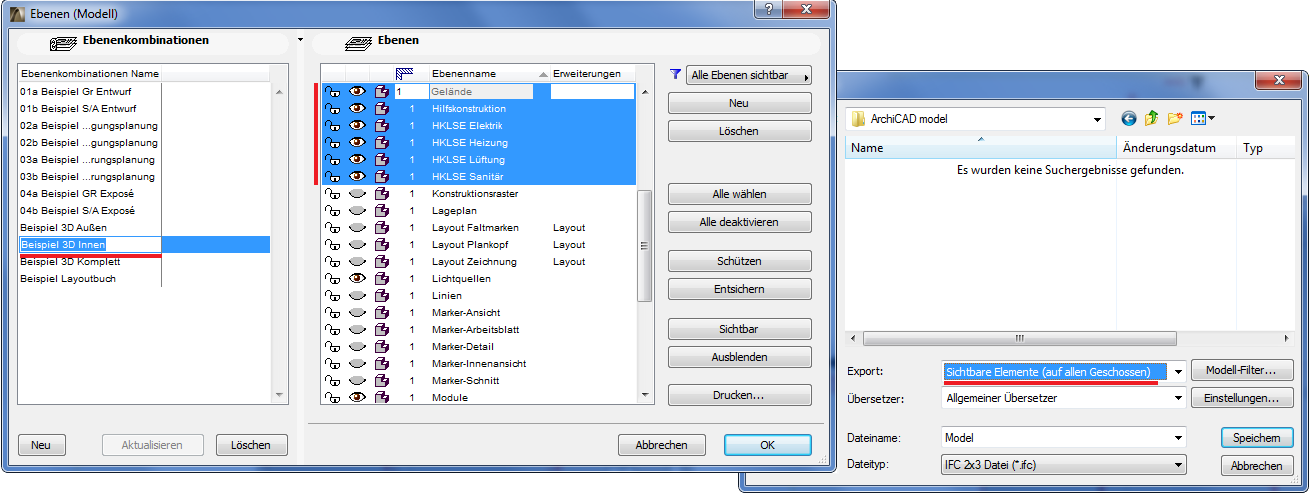The width and height of the screenshot is (1309, 493).
Task: Switch 3D solid mode icon for Layout Faltmarken
Action: click(x=381, y=227)
